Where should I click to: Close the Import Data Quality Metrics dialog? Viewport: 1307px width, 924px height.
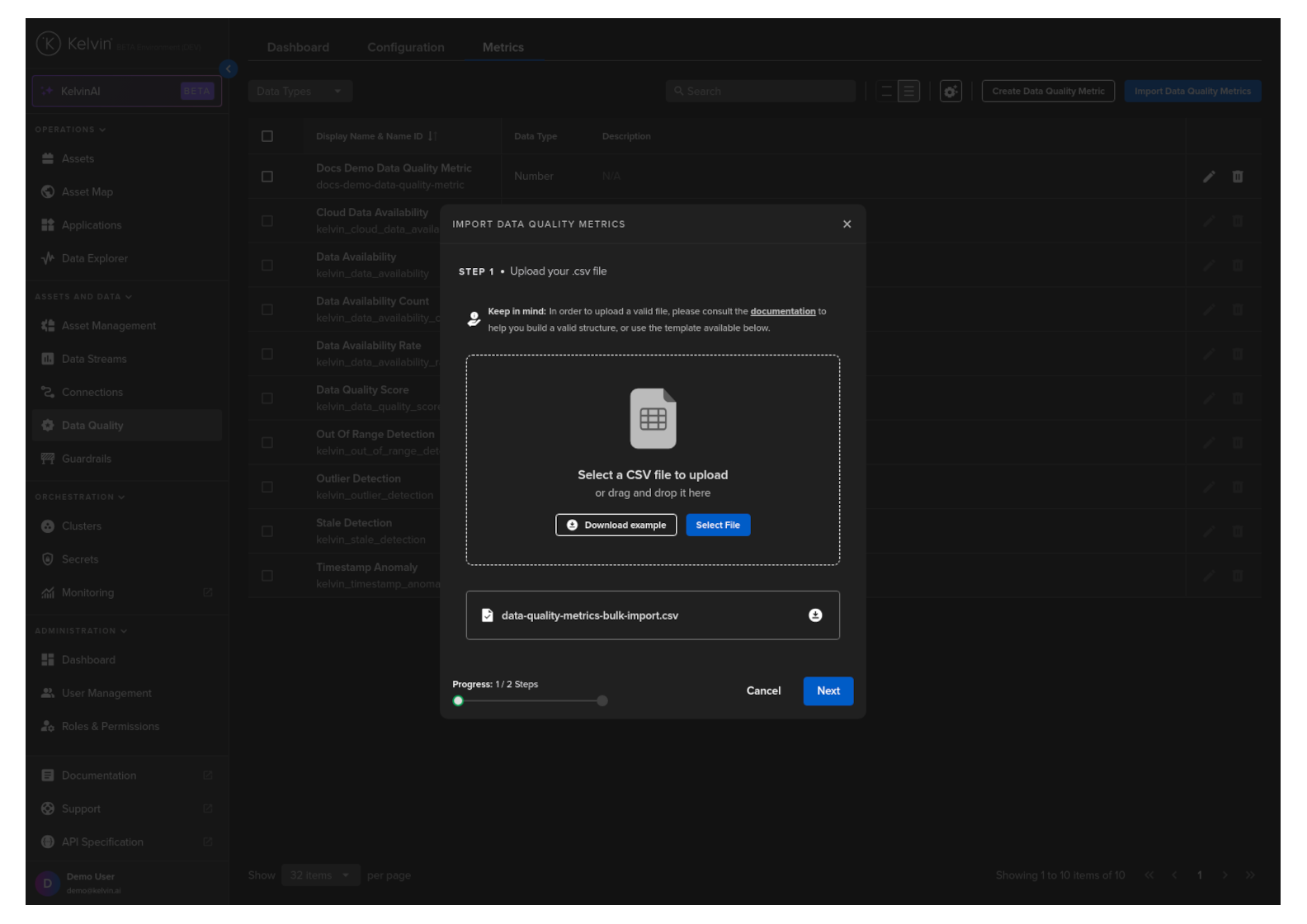847,224
